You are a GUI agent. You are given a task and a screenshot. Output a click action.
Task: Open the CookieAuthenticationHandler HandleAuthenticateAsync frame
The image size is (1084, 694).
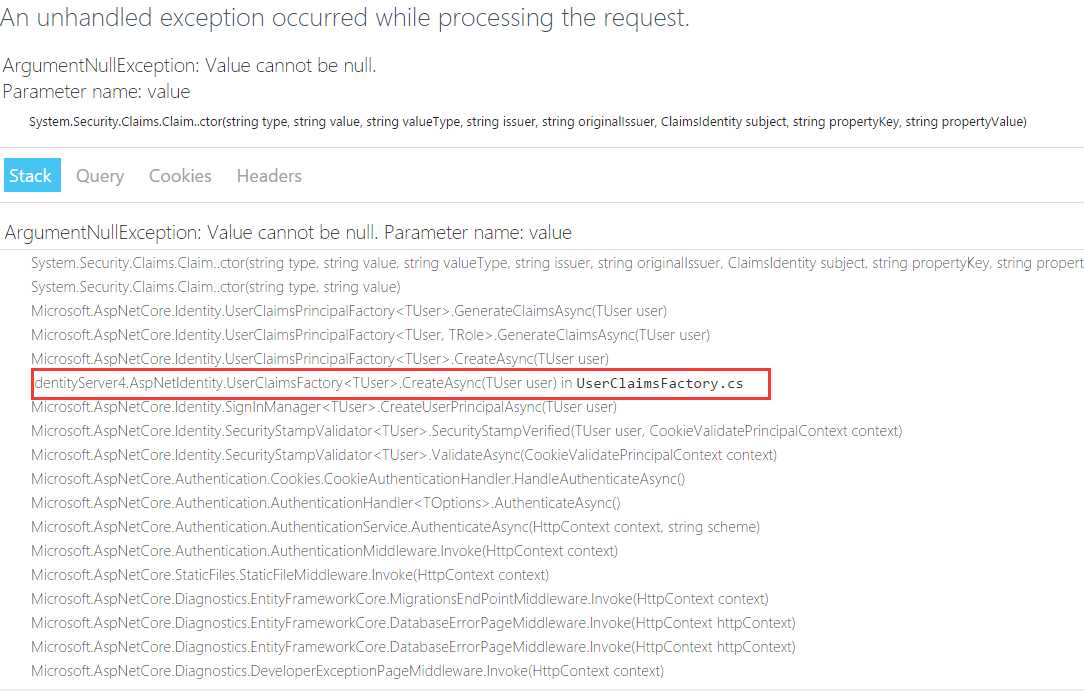click(358, 479)
